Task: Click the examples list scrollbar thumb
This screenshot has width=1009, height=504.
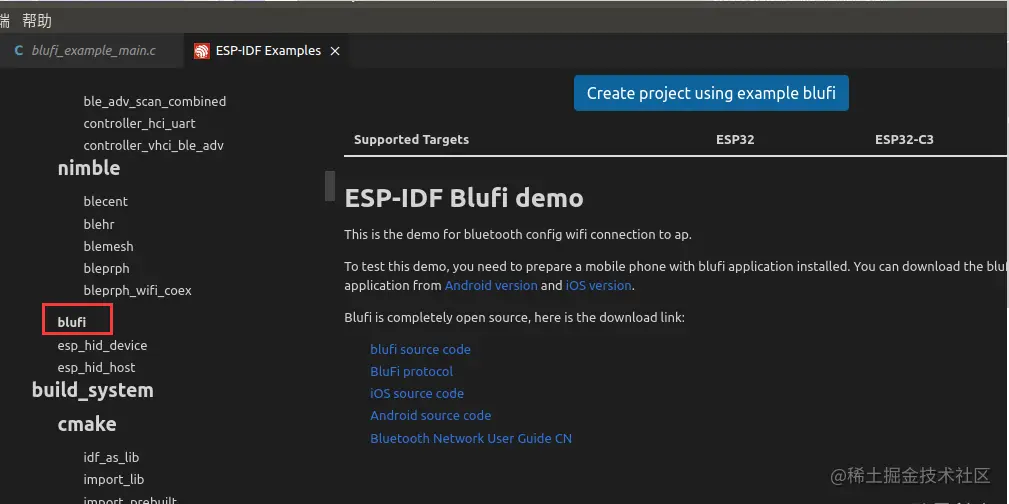Action: [329, 186]
